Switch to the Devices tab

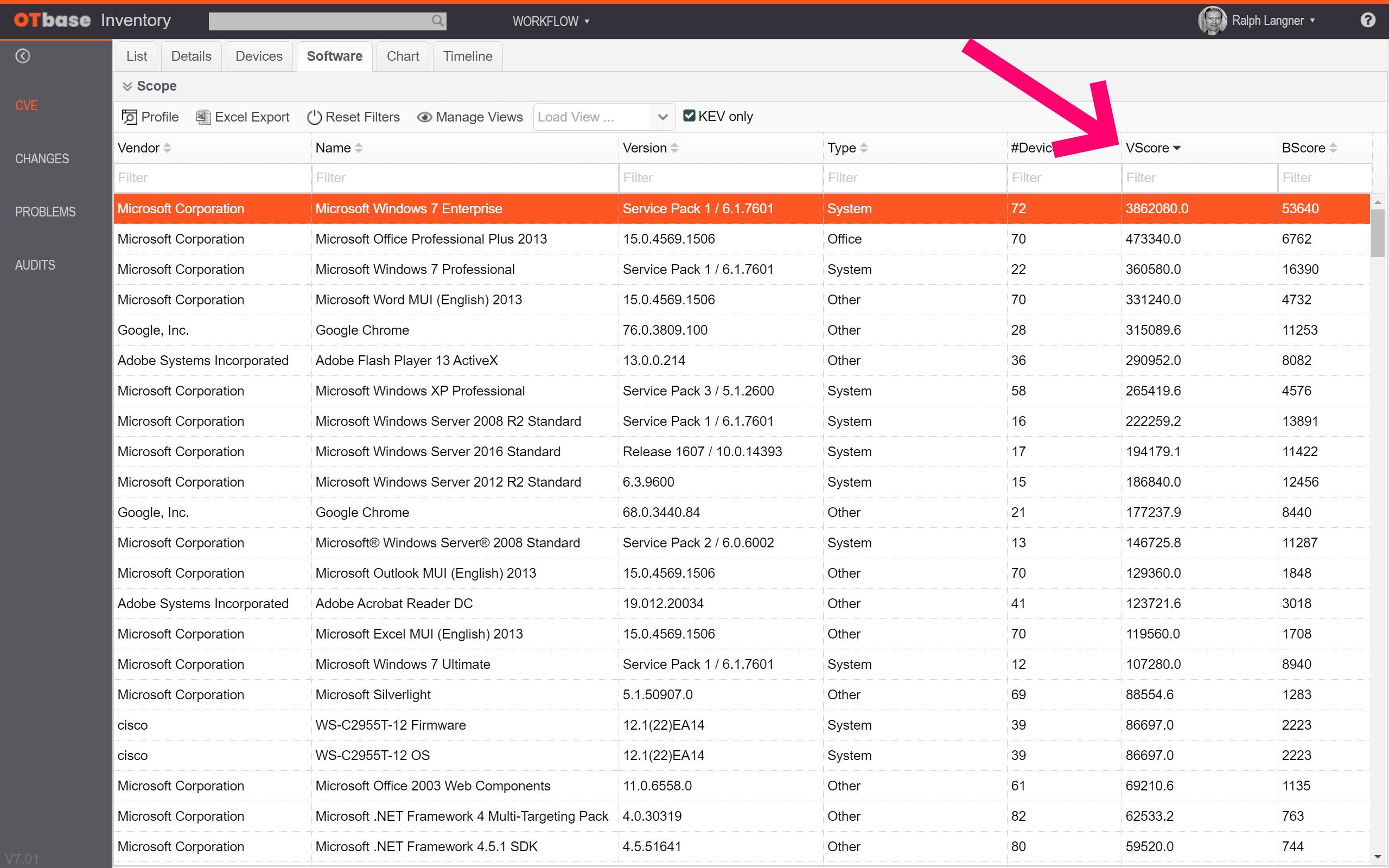pos(259,56)
